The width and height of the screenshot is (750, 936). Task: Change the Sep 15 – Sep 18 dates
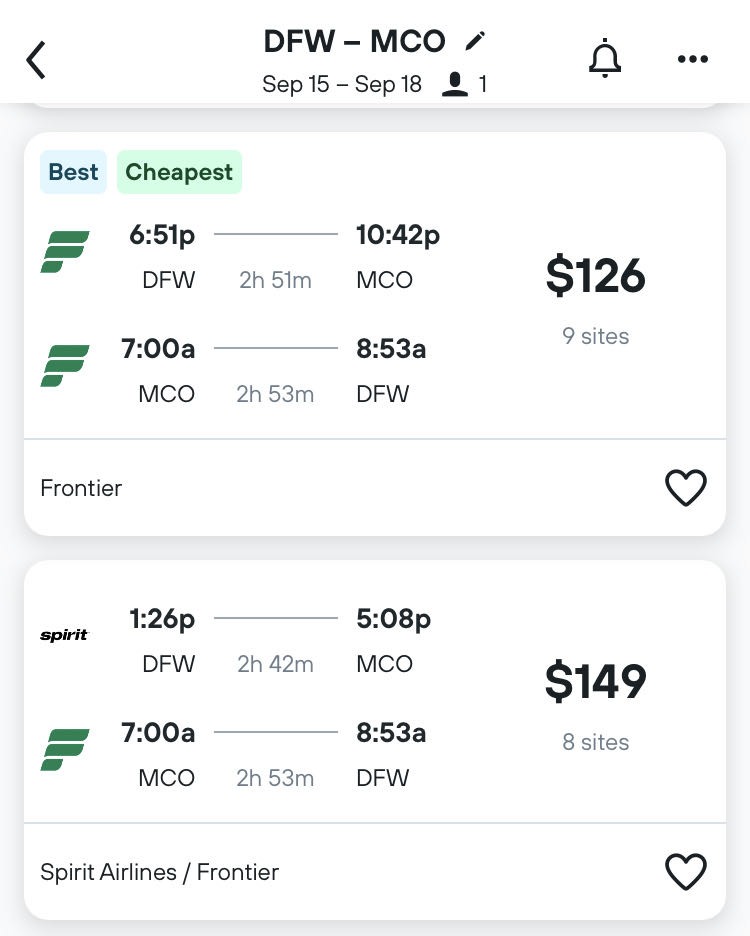coord(342,84)
